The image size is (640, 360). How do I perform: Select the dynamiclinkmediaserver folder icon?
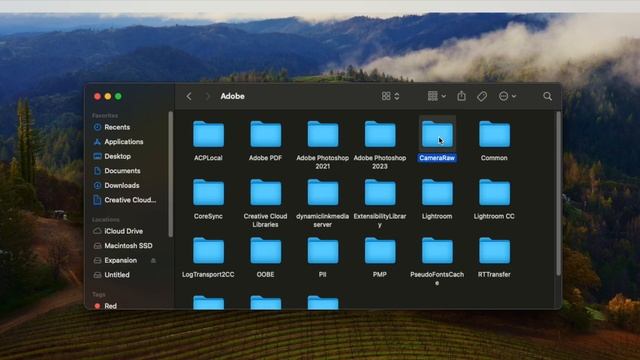pos(323,192)
